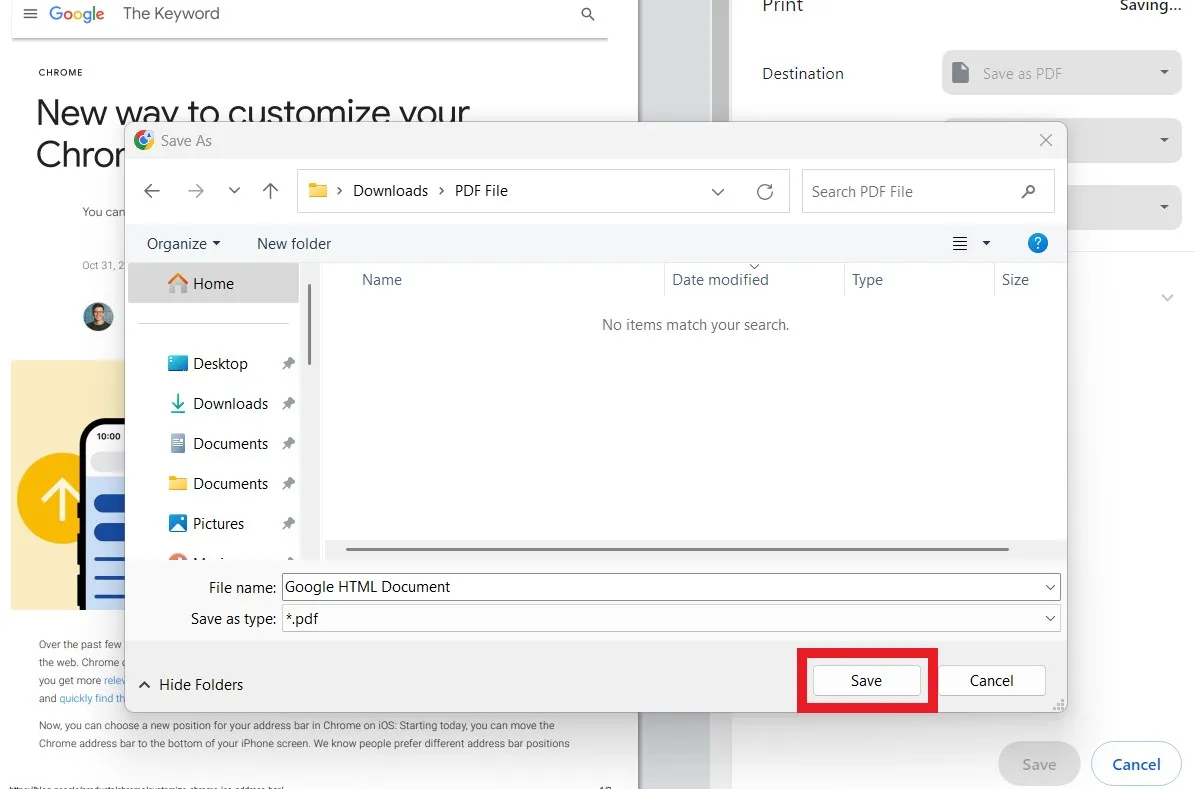The width and height of the screenshot is (1195, 789).
Task: Refresh the PDF File folder view
Action: (x=765, y=190)
